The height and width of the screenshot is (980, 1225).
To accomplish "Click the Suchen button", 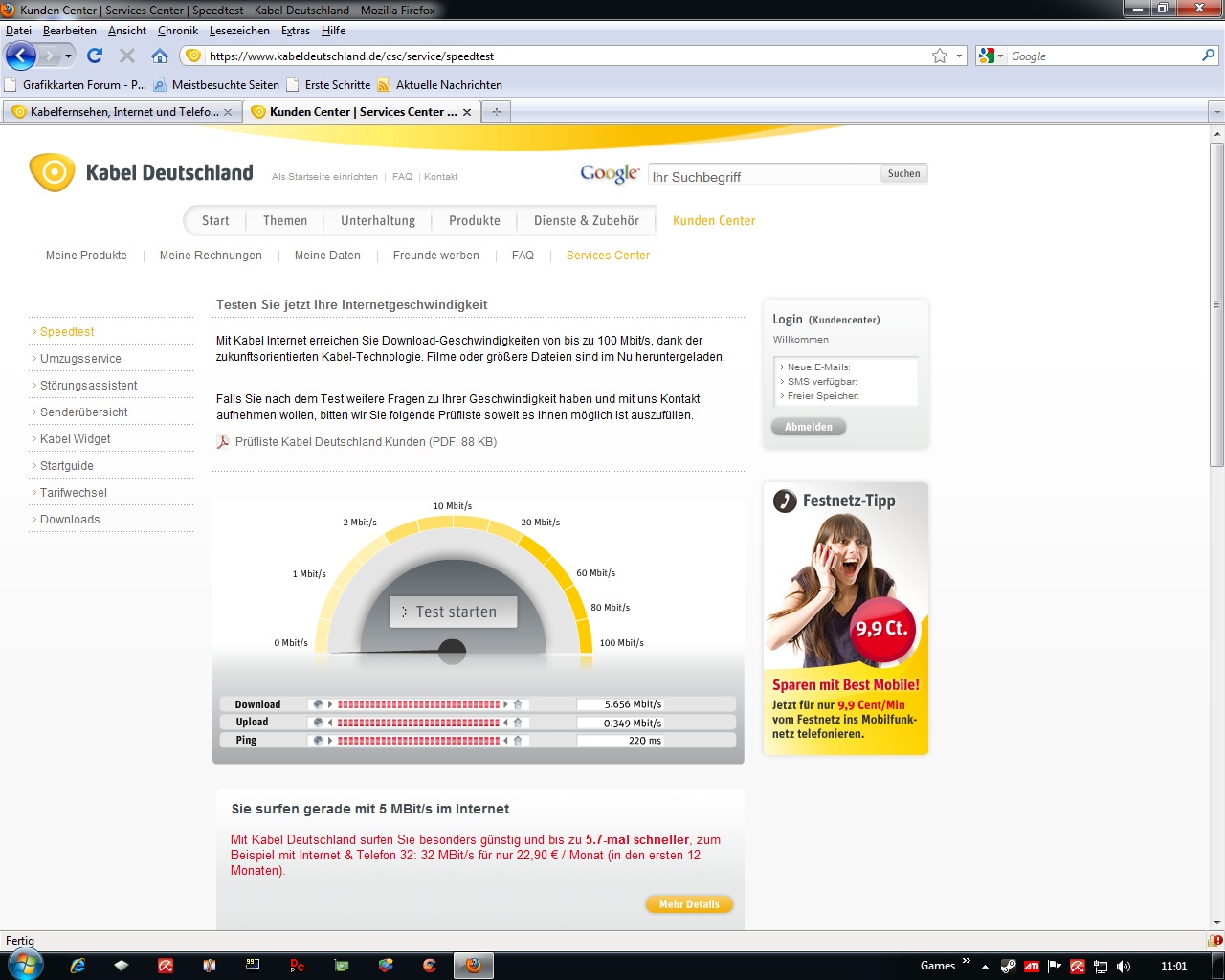I will click(x=903, y=173).
